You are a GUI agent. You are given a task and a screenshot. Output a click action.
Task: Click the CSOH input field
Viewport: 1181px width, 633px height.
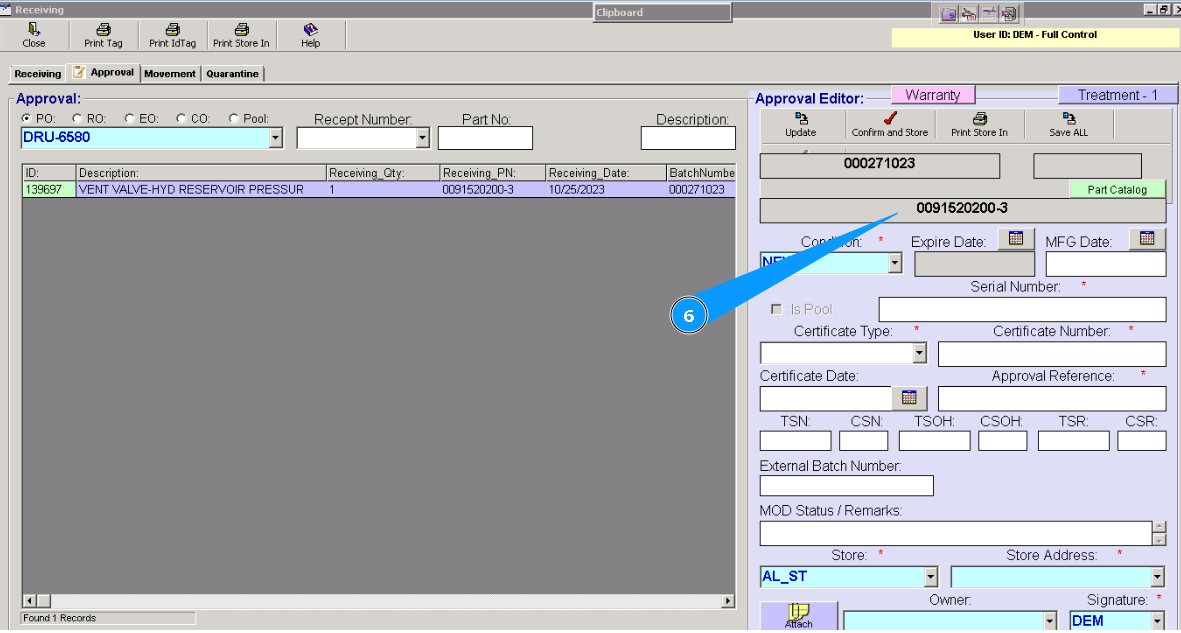(x=1002, y=441)
